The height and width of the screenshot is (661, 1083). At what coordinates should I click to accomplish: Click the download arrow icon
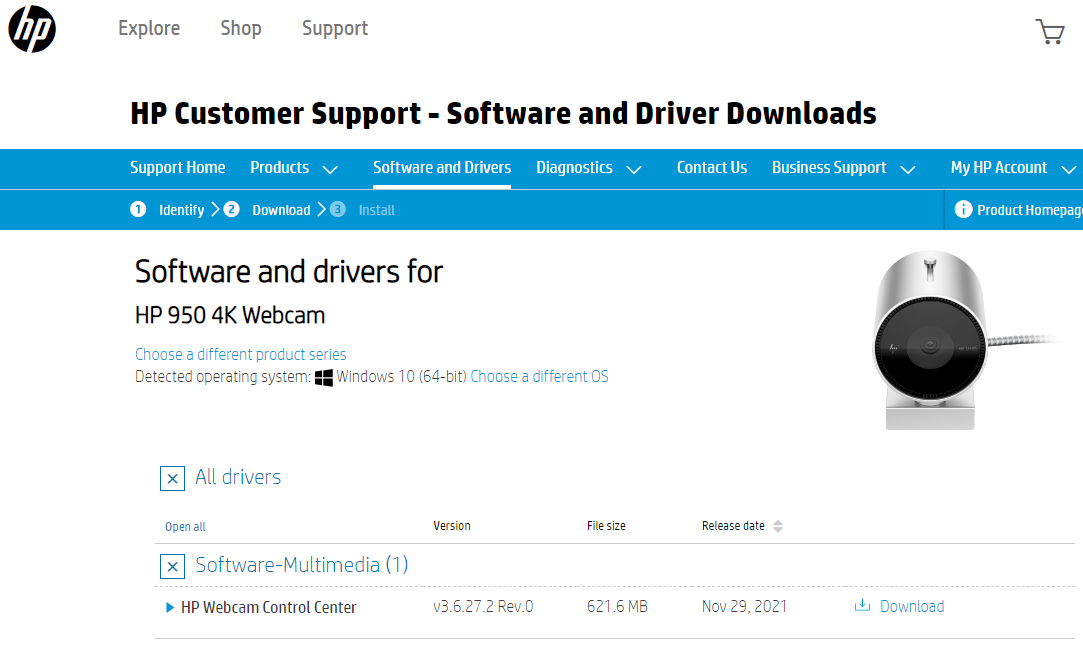pyautogui.click(x=862, y=606)
